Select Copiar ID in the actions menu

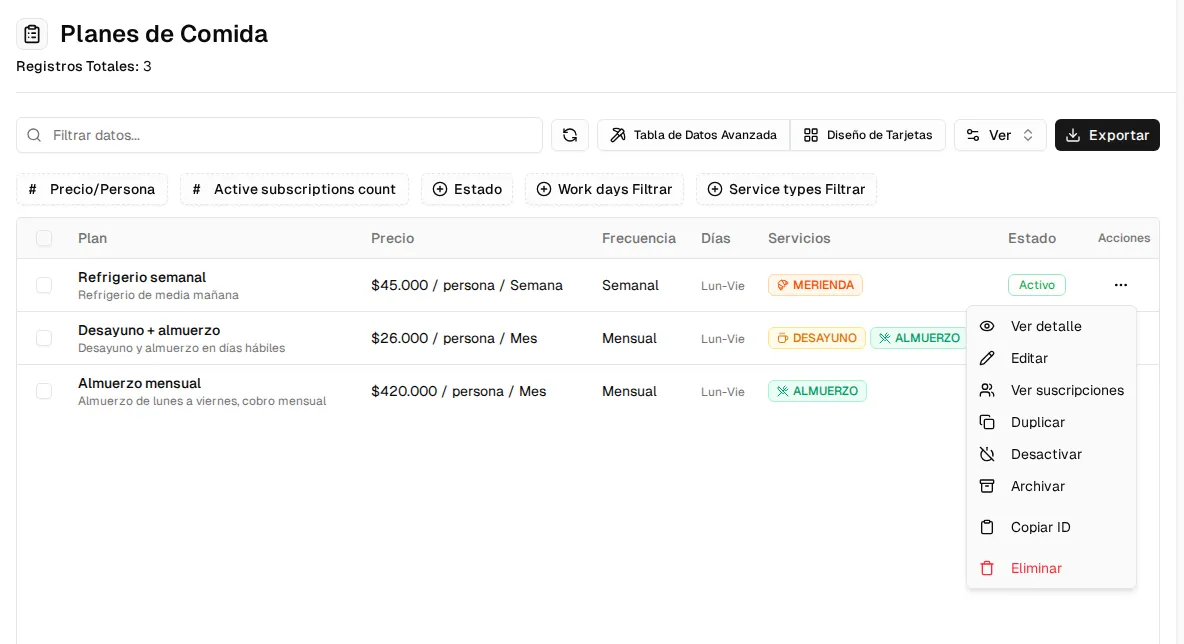(1051, 527)
